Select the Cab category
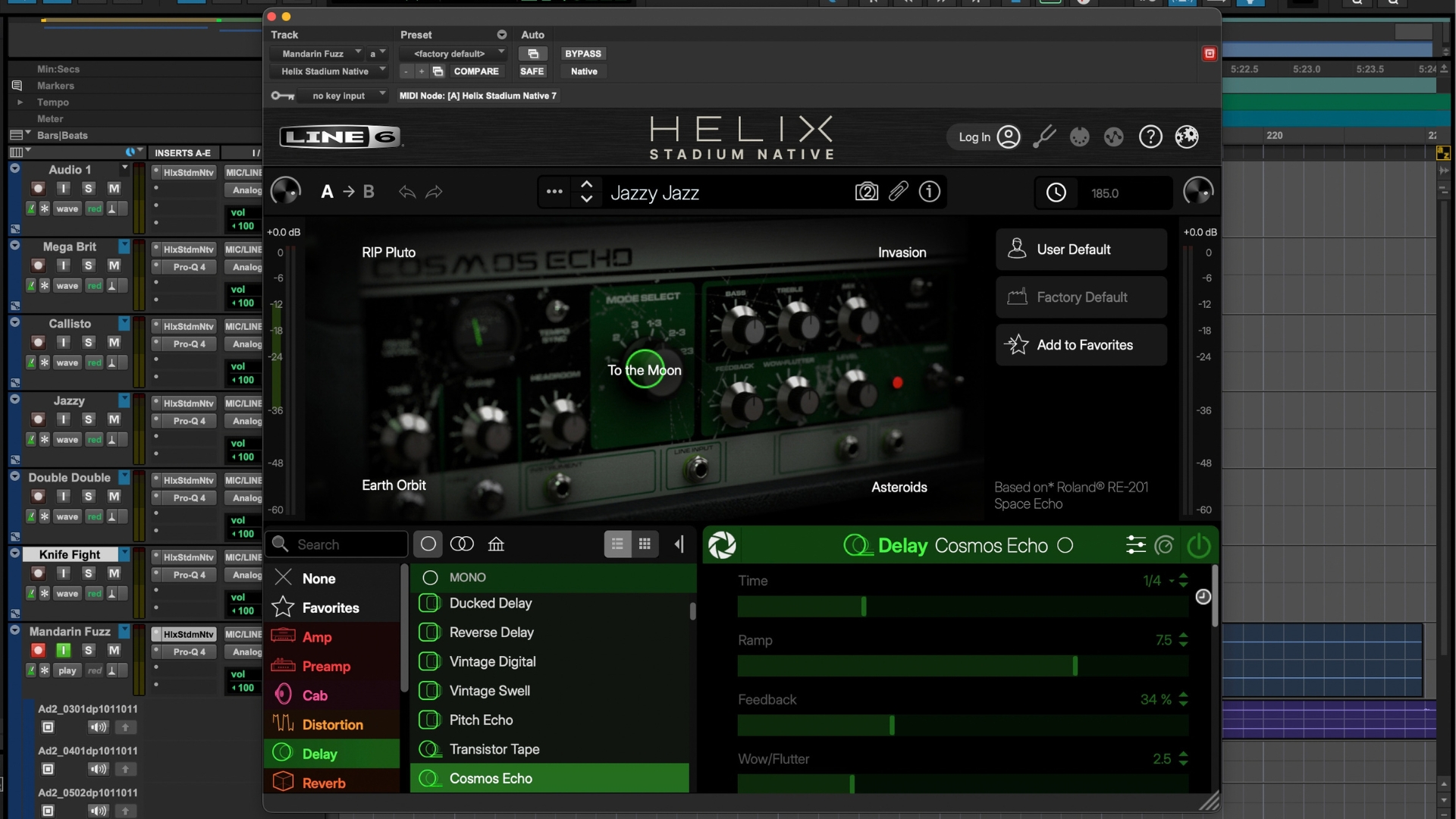Viewport: 1456px width, 819px height. point(331,695)
